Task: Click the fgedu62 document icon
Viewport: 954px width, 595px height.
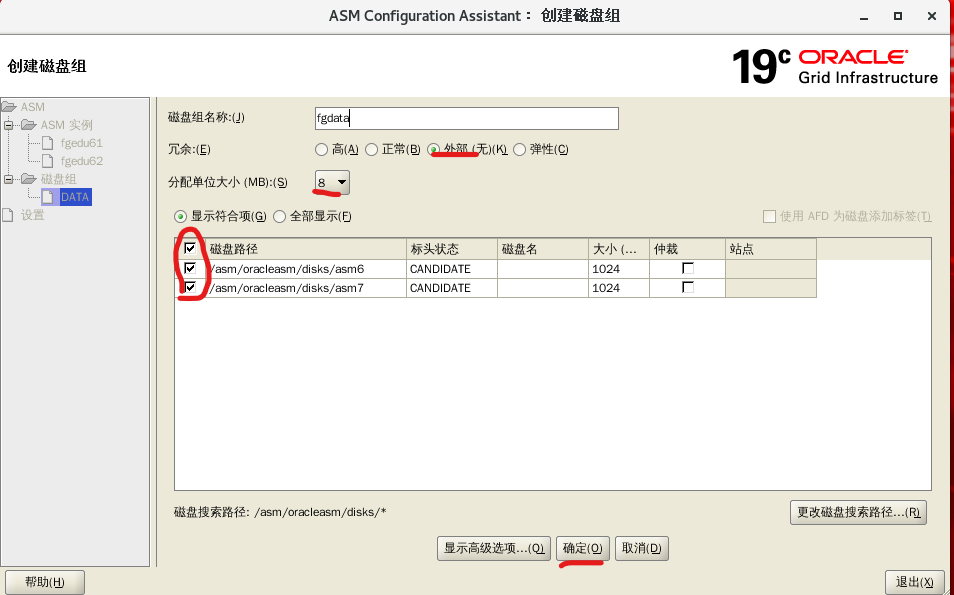Action: coord(48,161)
